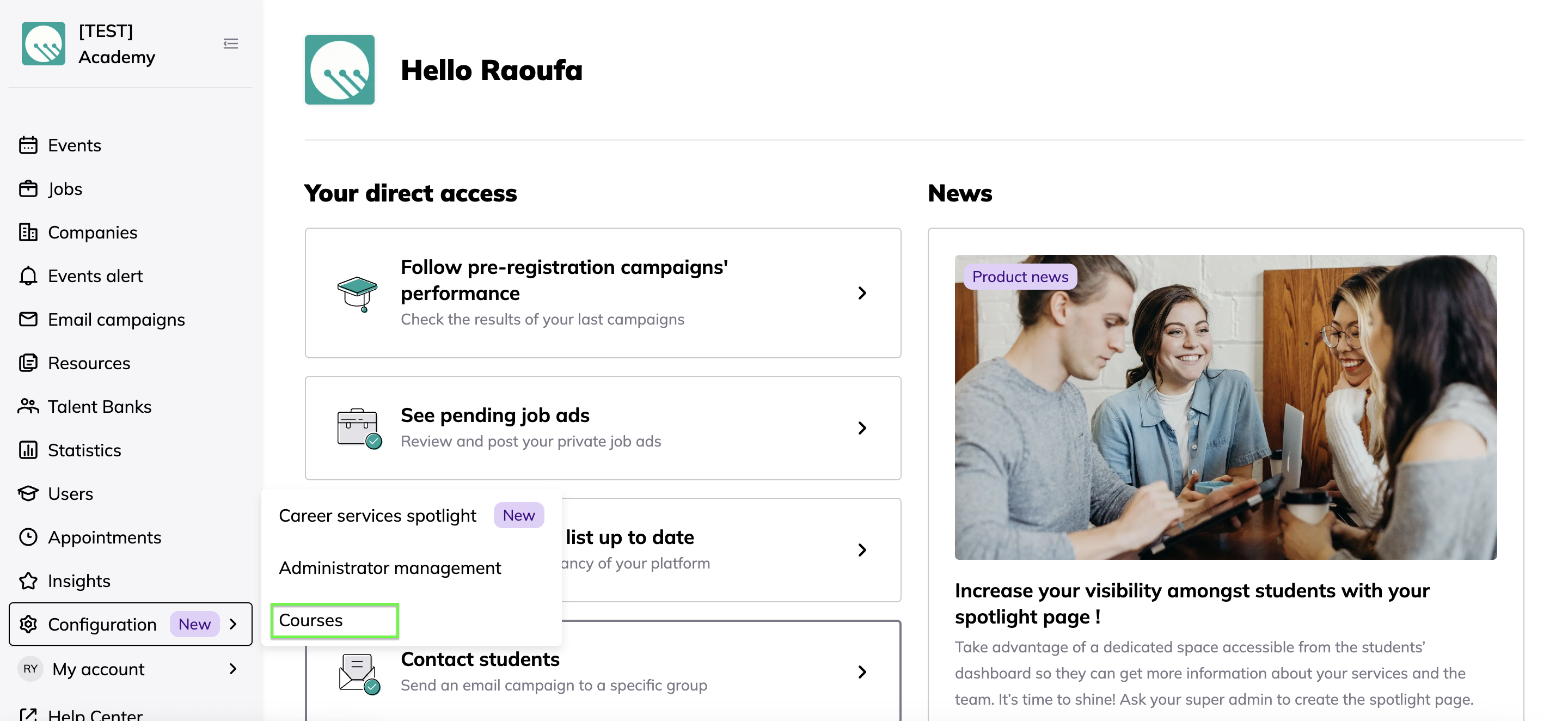Collapse the sidebar with the menu toggle
This screenshot has width=1568, height=721.
pos(231,44)
